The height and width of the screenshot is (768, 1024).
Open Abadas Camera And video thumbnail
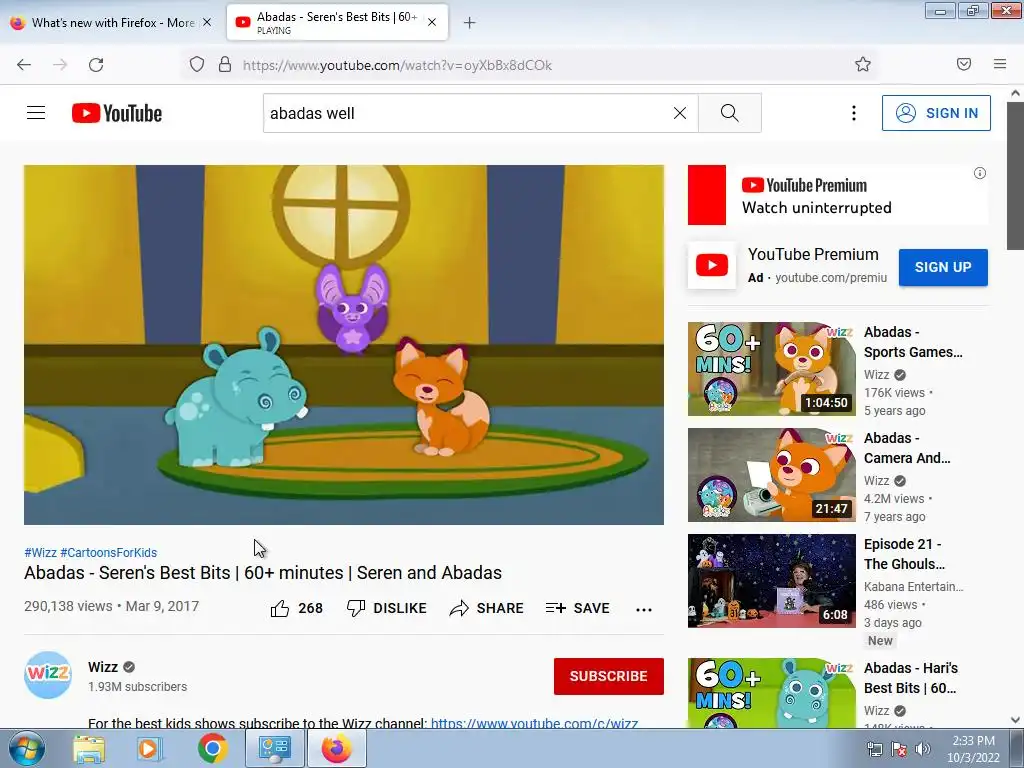point(771,475)
